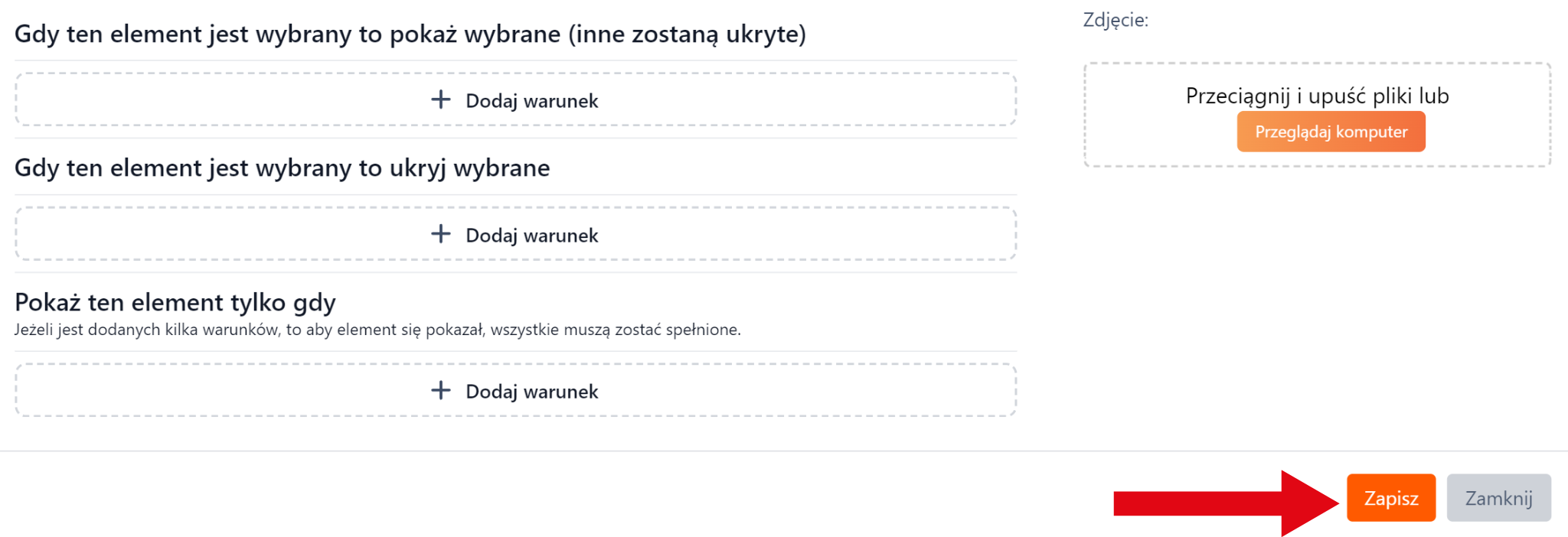The height and width of the screenshot is (537, 1568).
Task: Click plus icon under 'Pokaż ten element tylko gdy'
Action: (x=440, y=391)
